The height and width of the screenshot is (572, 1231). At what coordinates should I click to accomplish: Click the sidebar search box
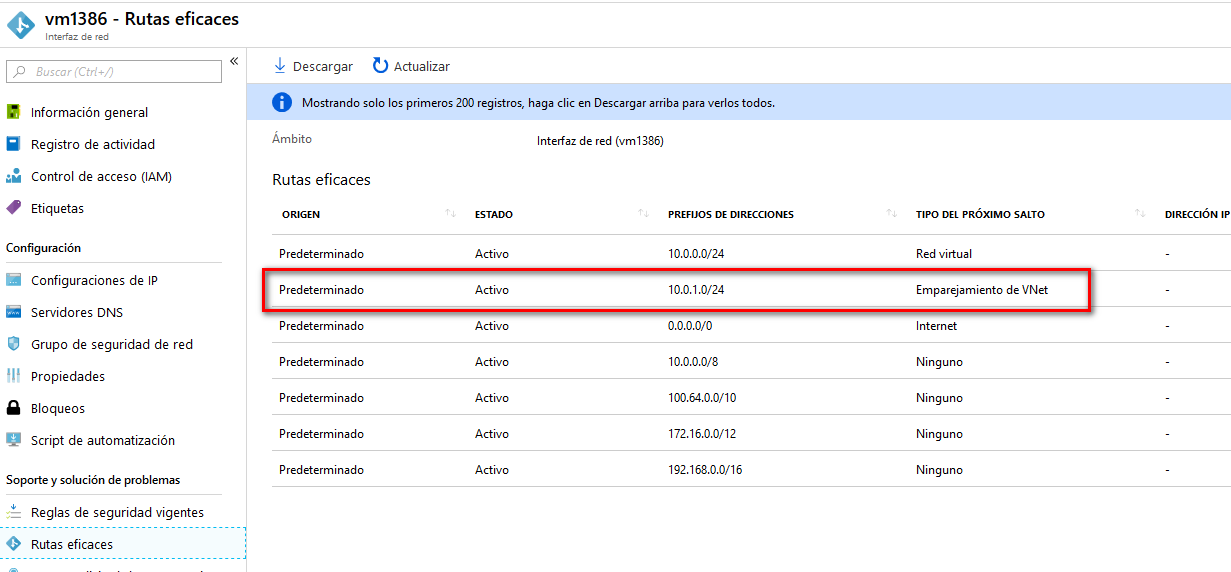[114, 72]
